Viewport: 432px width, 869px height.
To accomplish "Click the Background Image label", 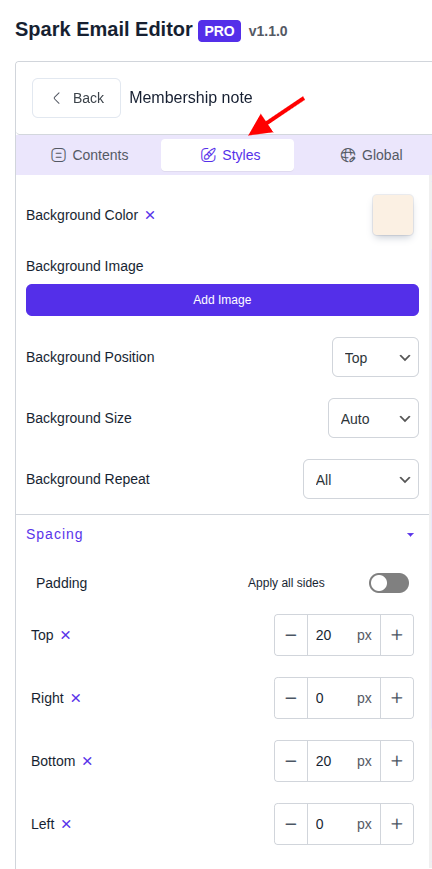I will pos(85,267).
